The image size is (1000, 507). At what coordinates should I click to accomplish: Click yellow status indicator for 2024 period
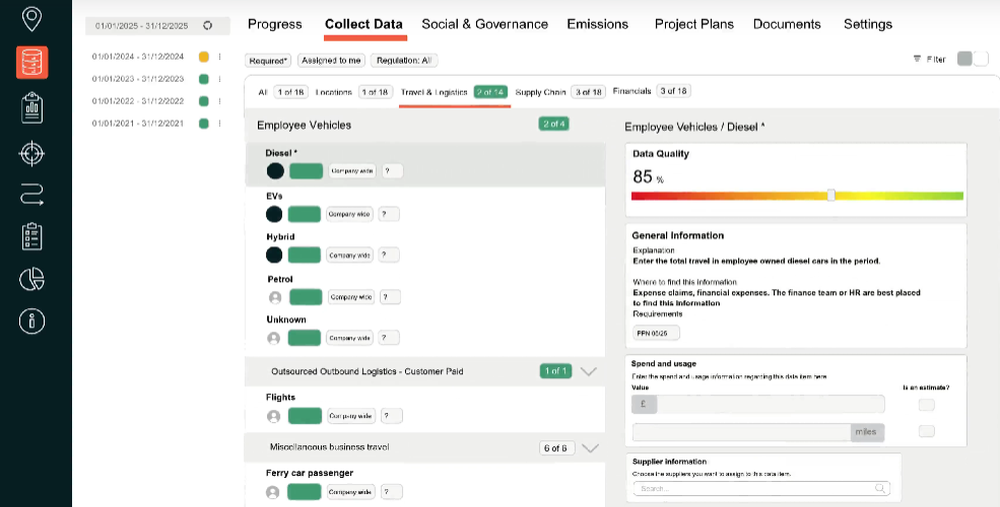(203, 57)
